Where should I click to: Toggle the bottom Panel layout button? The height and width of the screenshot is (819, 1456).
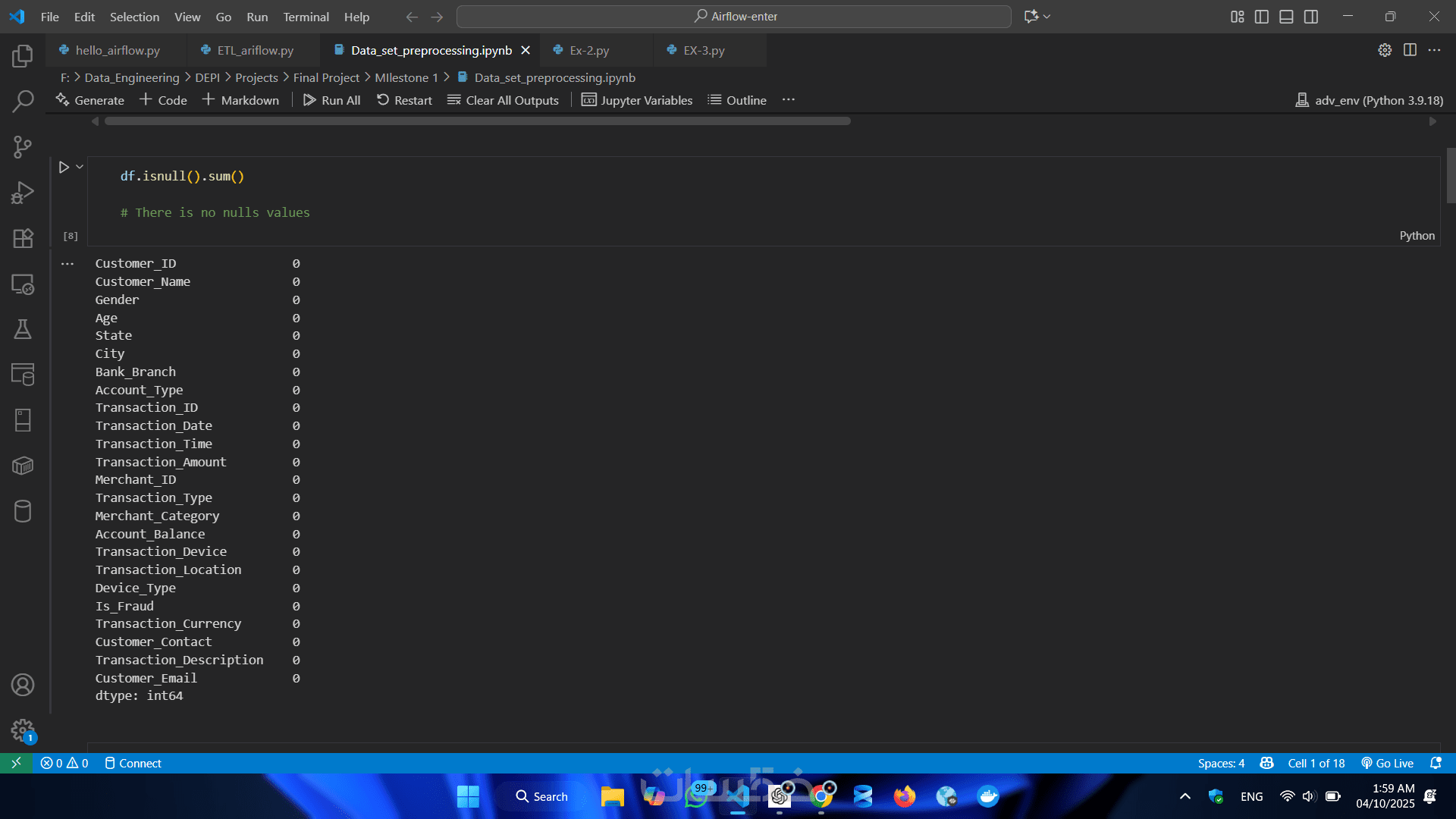[1286, 17]
